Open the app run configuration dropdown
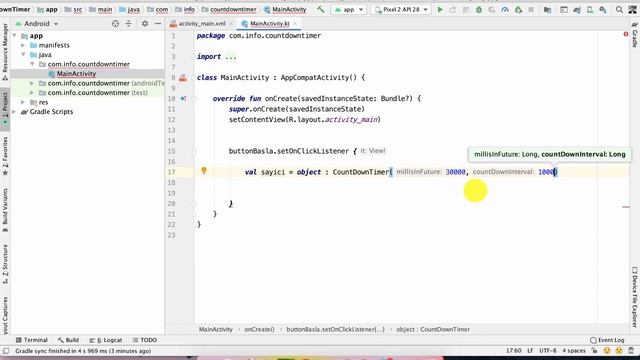 (x=348, y=9)
